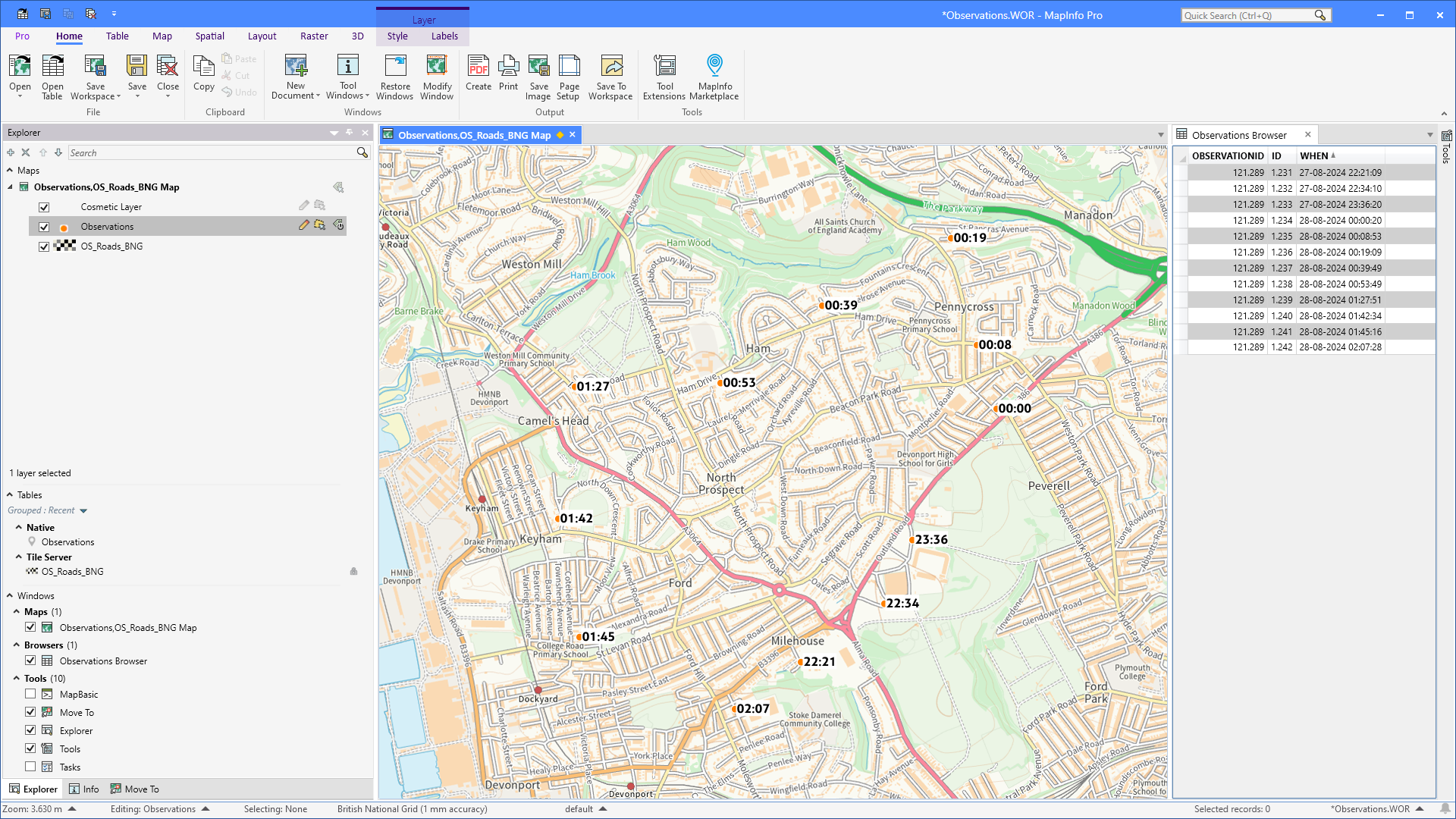Image resolution: width=1456 pixels, height=819 pixels.
Task: Enable the MapBasic tool window checkbox
Action: (30, 694)
